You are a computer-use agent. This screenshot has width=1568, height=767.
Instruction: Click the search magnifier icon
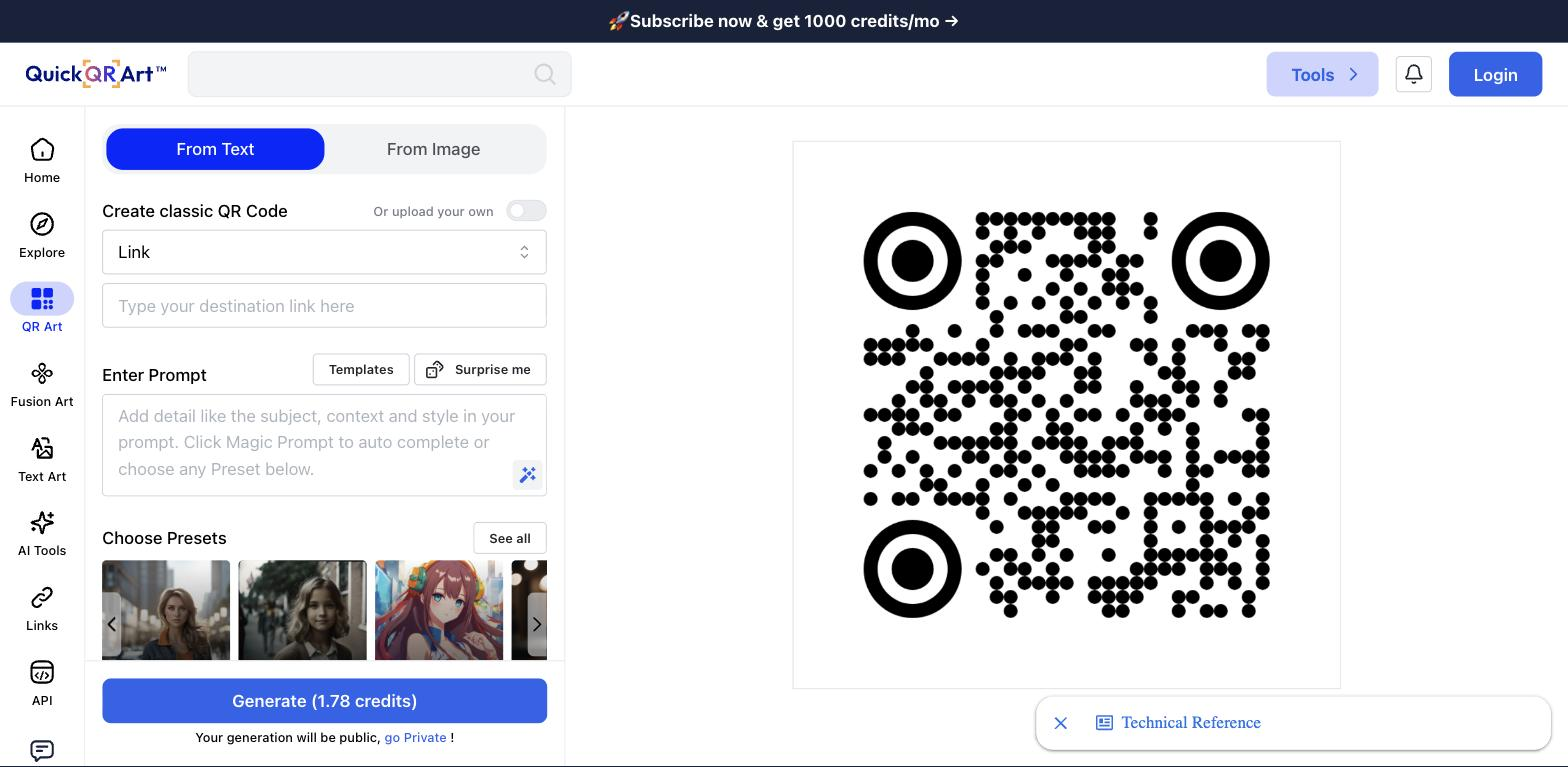pyautogui.click(x=545, y=75)
